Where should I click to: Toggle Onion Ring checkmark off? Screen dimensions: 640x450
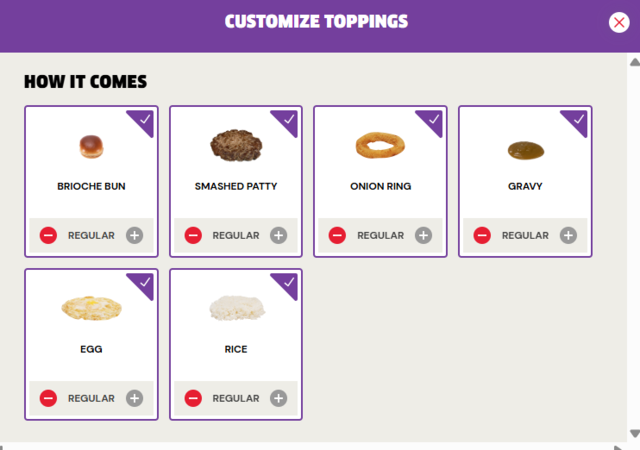pos(435,120)
